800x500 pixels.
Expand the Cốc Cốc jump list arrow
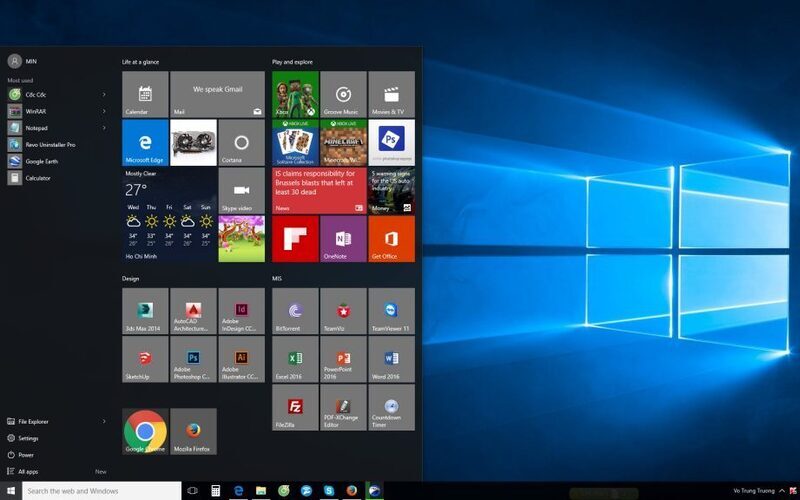click(104, 94)
